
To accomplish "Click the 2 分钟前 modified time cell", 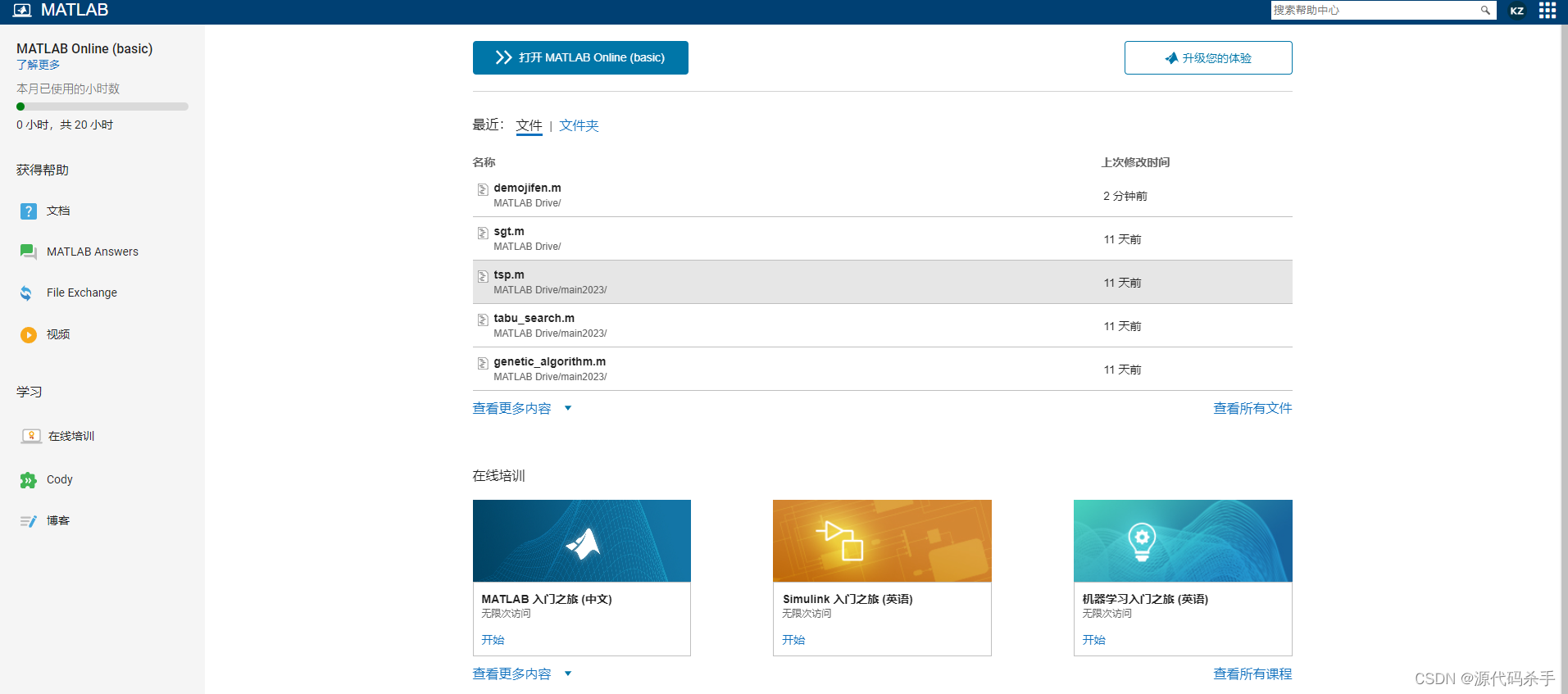I will (x=1125, y=196).
